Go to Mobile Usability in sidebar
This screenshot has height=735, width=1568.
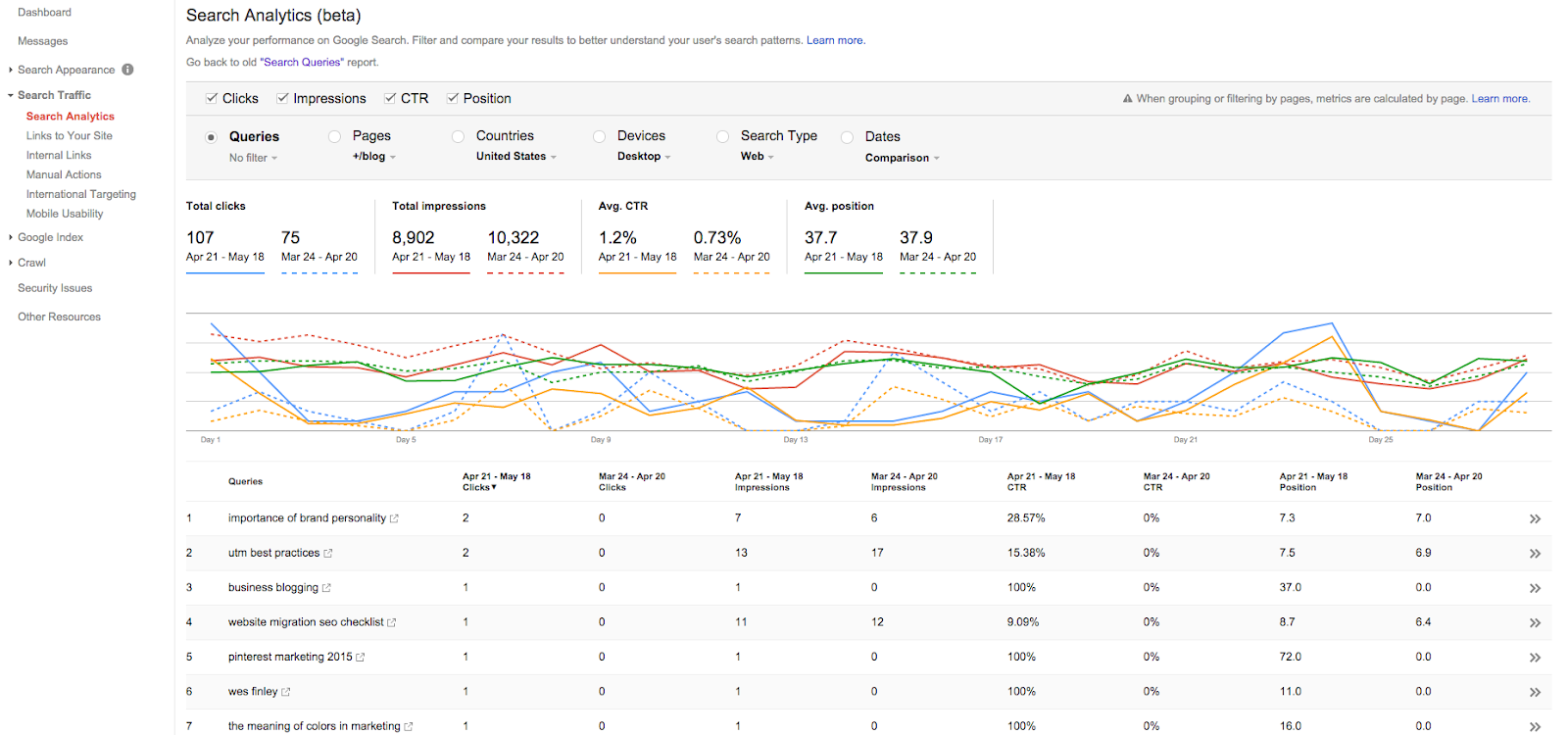tap(65, 214)
